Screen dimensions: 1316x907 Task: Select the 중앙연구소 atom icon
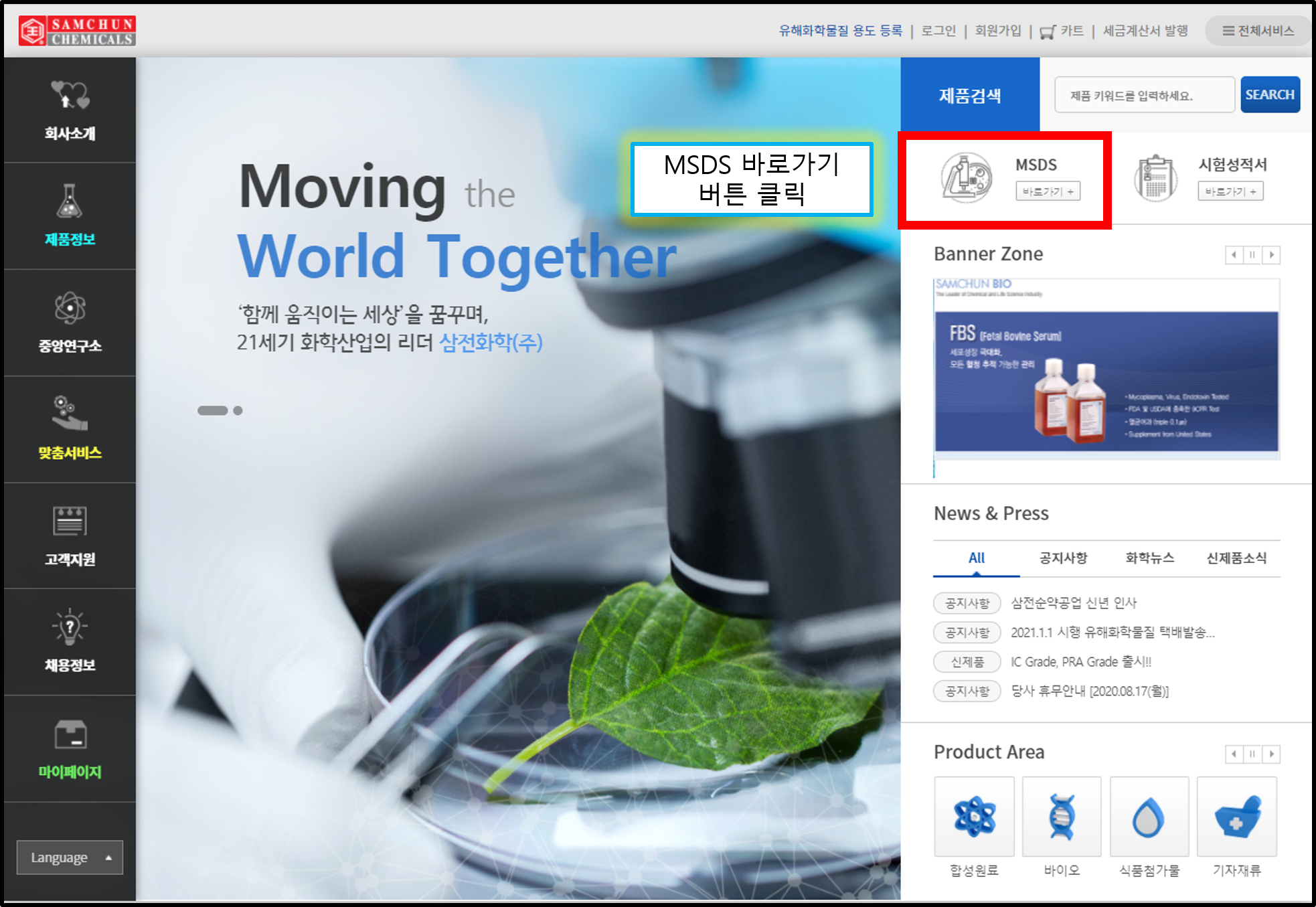pos(70,308)
